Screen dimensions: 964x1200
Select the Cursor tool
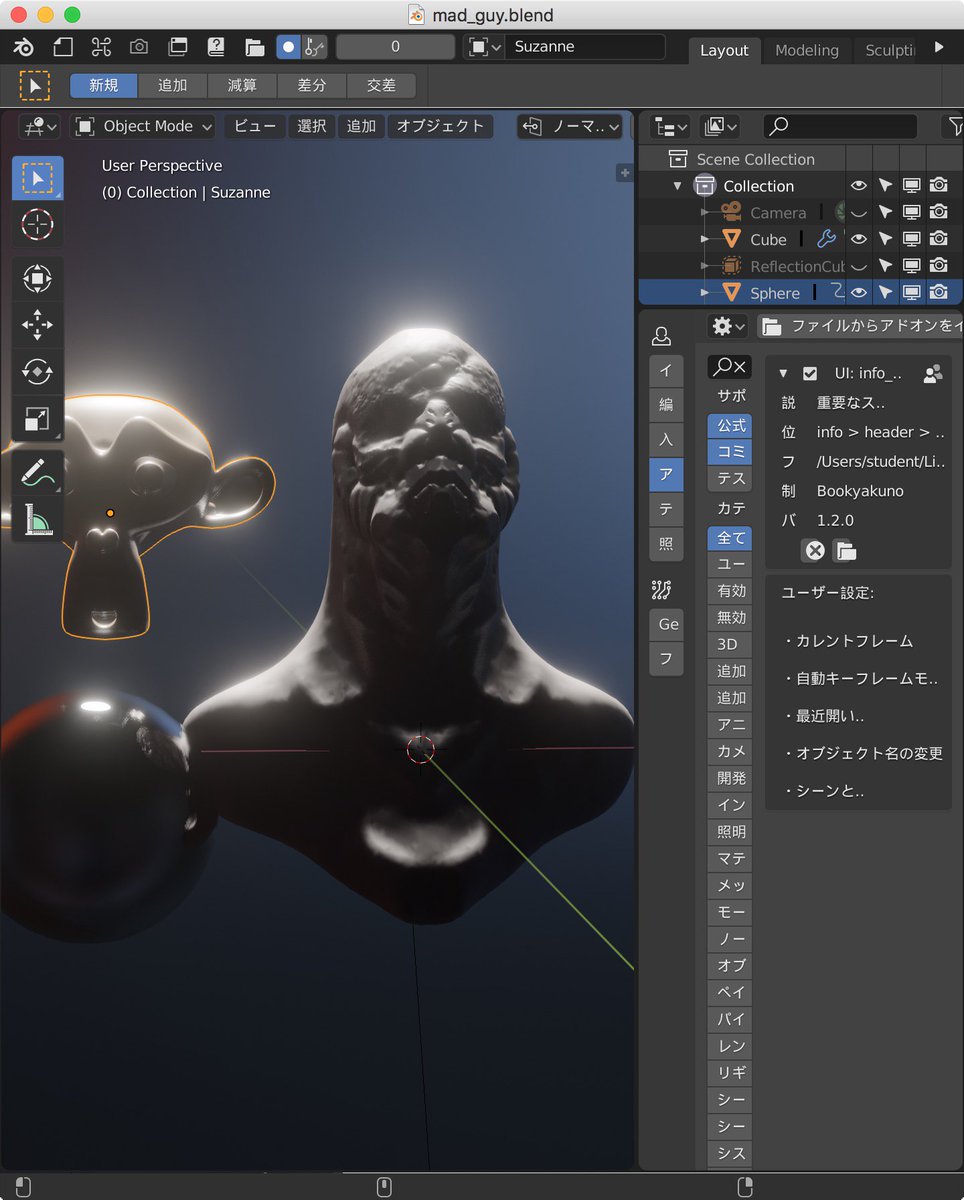37,224
